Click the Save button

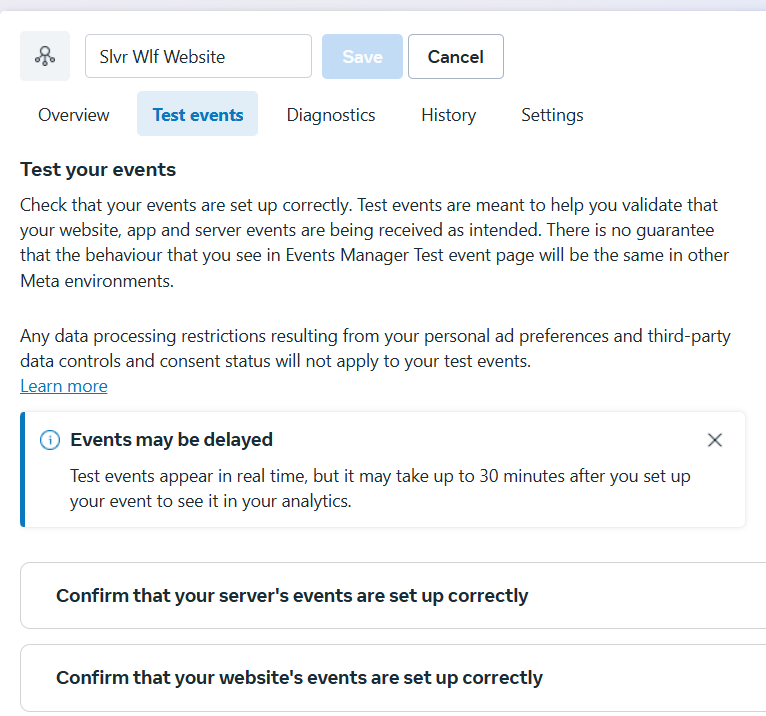coord(362,56)
